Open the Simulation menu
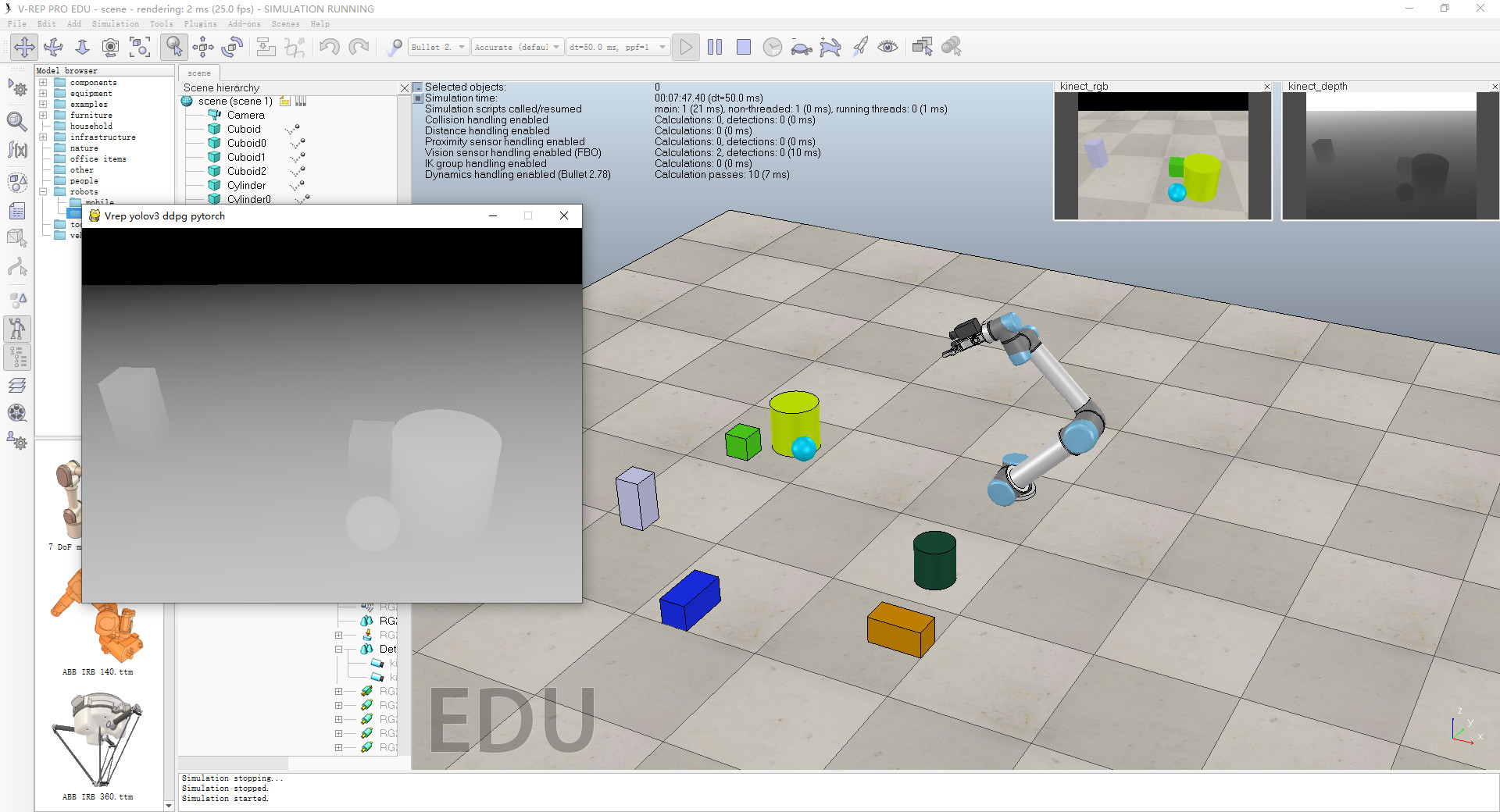 click(114, 24)
